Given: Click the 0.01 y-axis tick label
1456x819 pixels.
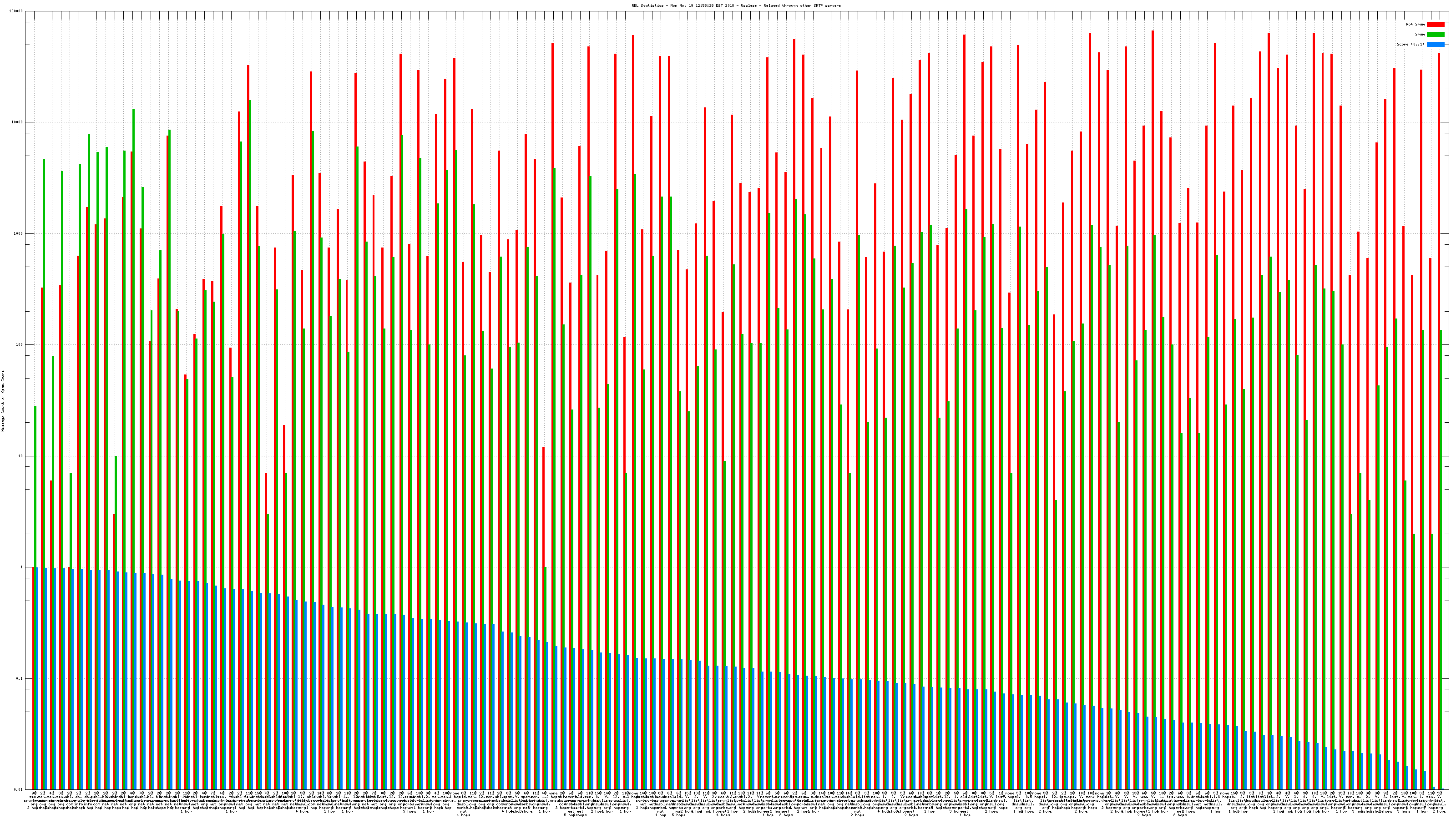Looking at the screenshot, I should point(19,789).
